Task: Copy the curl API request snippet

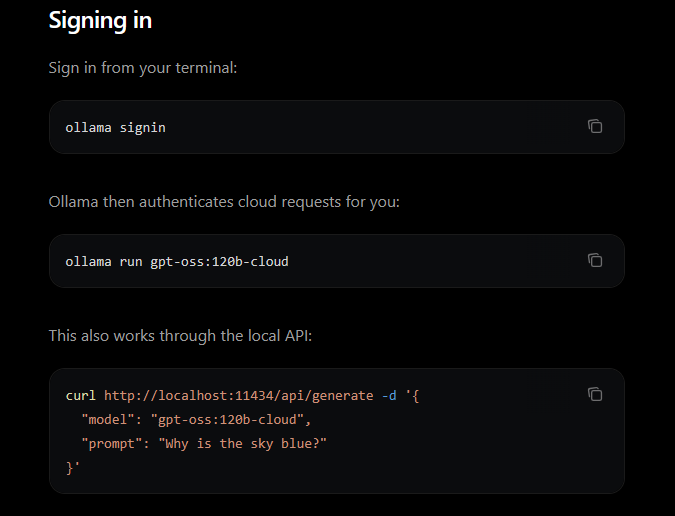Action: [x=595, y=394]
